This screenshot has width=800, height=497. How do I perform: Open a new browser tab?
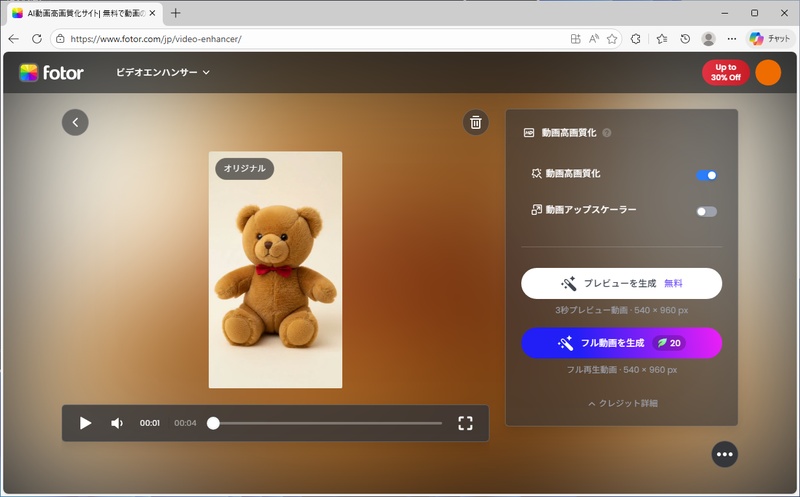[x=176, y=13]
